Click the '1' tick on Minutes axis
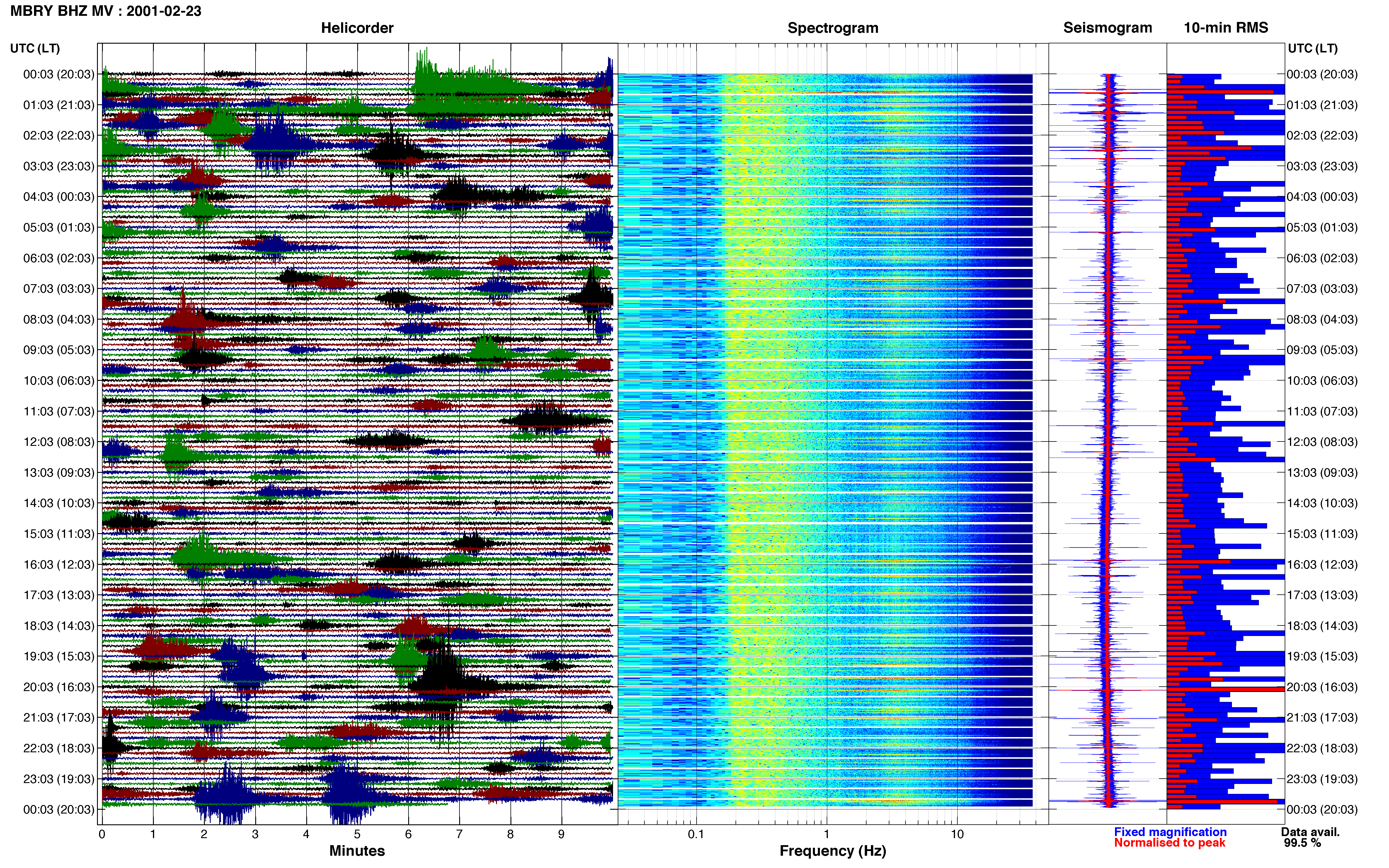The image size is (1389, 868). click(153, 835)
